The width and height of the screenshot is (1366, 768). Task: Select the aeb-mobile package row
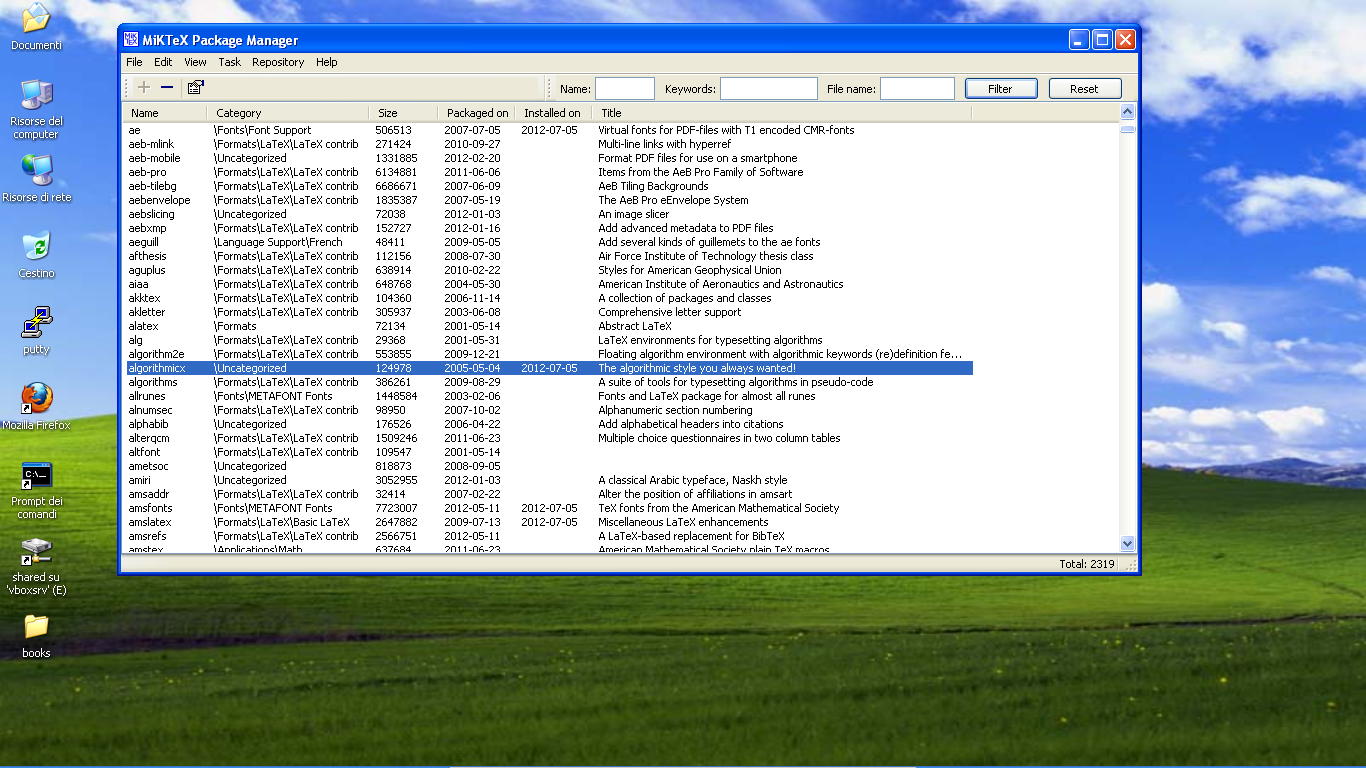click(x=548, y=158)
